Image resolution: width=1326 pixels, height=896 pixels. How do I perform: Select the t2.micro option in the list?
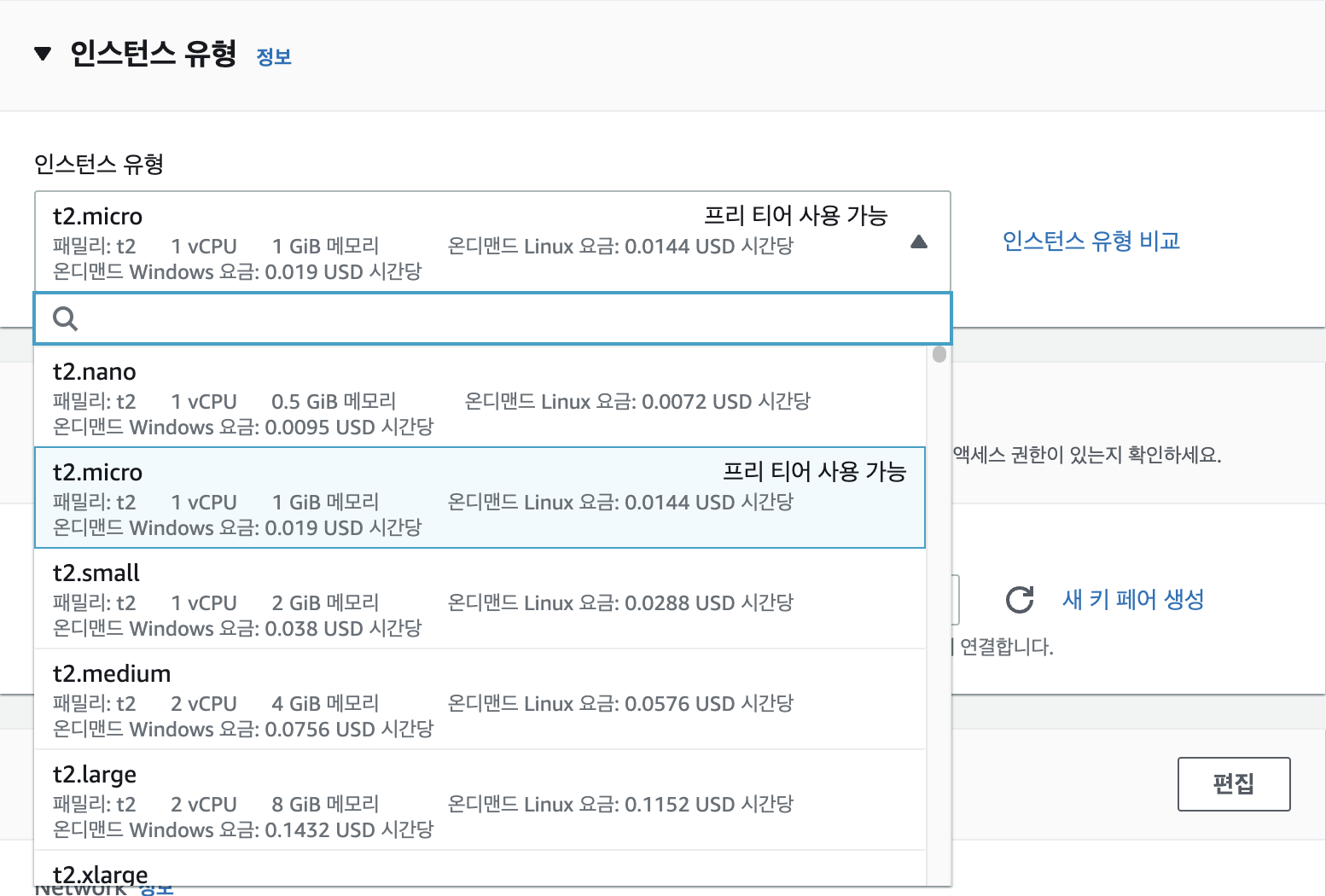(x=480, y=497)
